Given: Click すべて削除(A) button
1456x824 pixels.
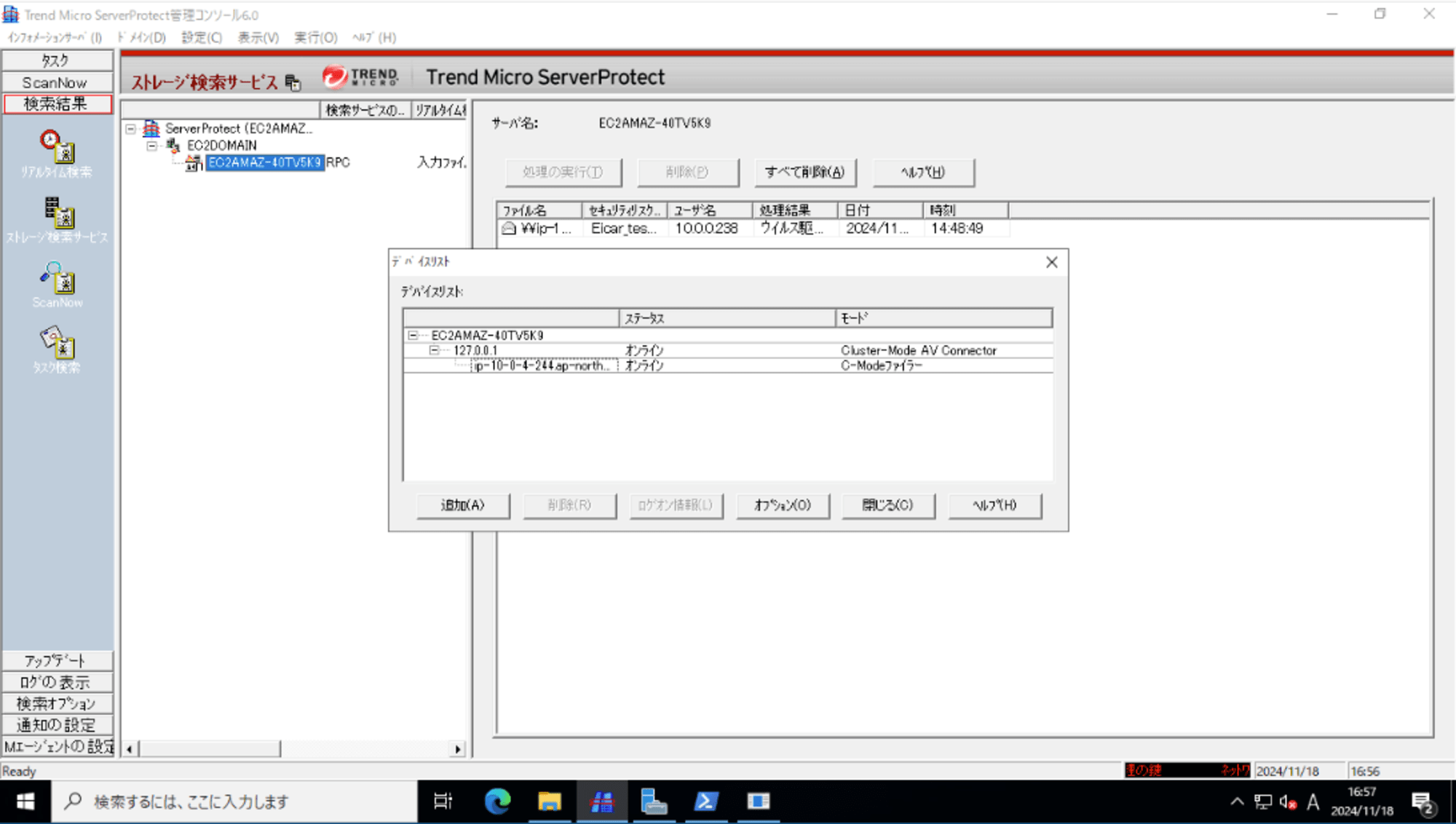Looking at the screenshot, I should coord(805,173).
